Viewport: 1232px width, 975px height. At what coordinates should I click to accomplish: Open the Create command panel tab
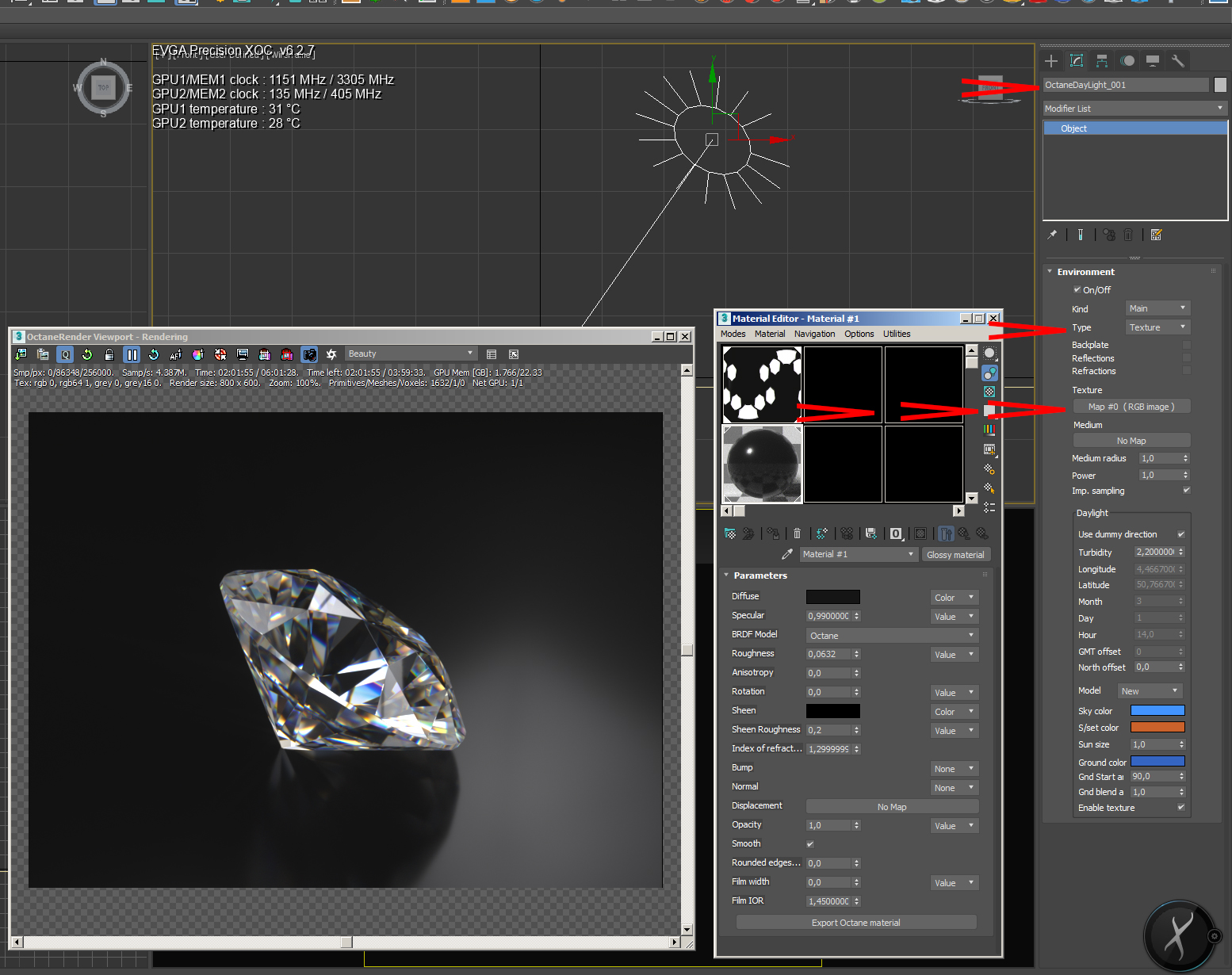(x=1051, y=61)
